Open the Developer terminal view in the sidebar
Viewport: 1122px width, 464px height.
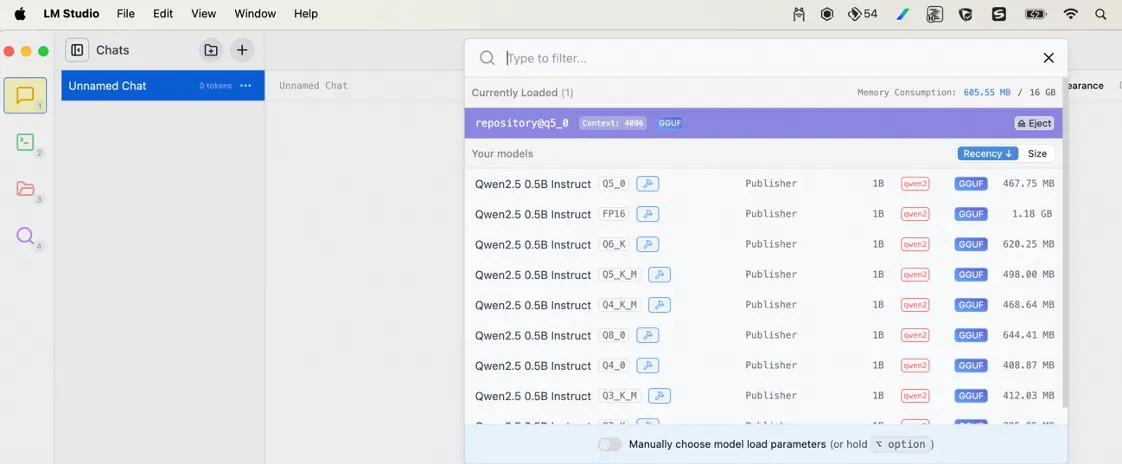pyautogui.click(x=25, y=143)
